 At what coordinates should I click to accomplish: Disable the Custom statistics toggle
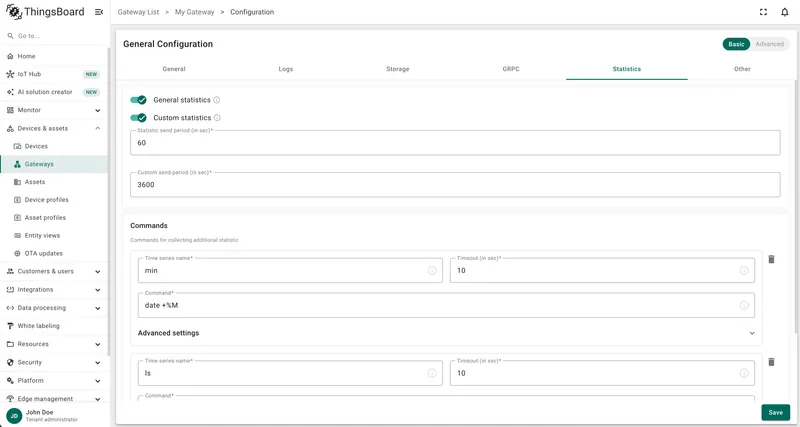(138, 118)
